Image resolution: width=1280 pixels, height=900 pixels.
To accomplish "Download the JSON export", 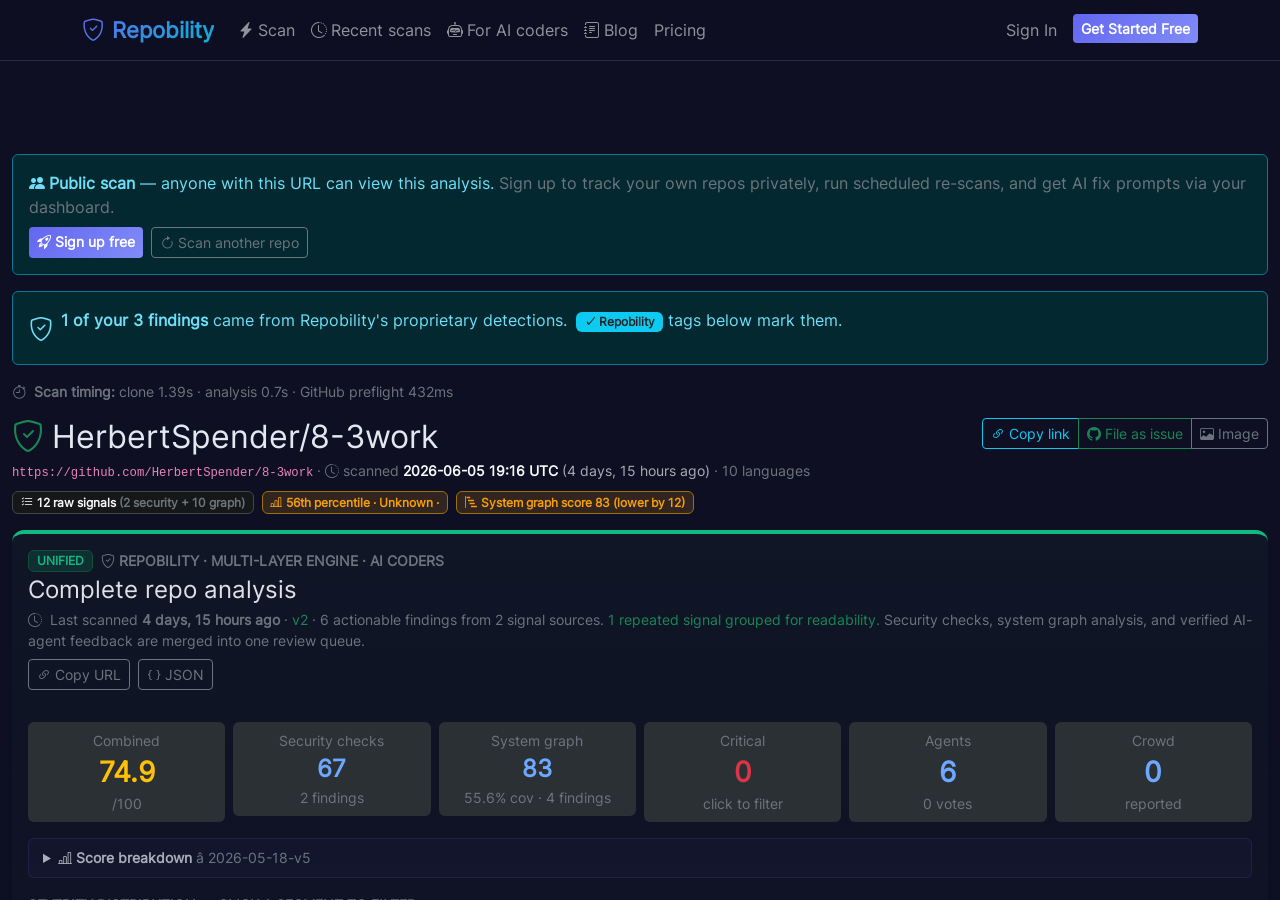I will coord(175,674).
